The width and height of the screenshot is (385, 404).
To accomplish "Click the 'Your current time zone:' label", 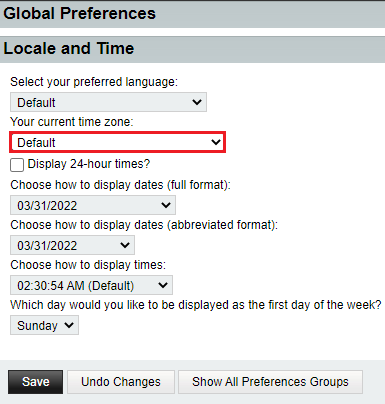I will pos(72,122).
